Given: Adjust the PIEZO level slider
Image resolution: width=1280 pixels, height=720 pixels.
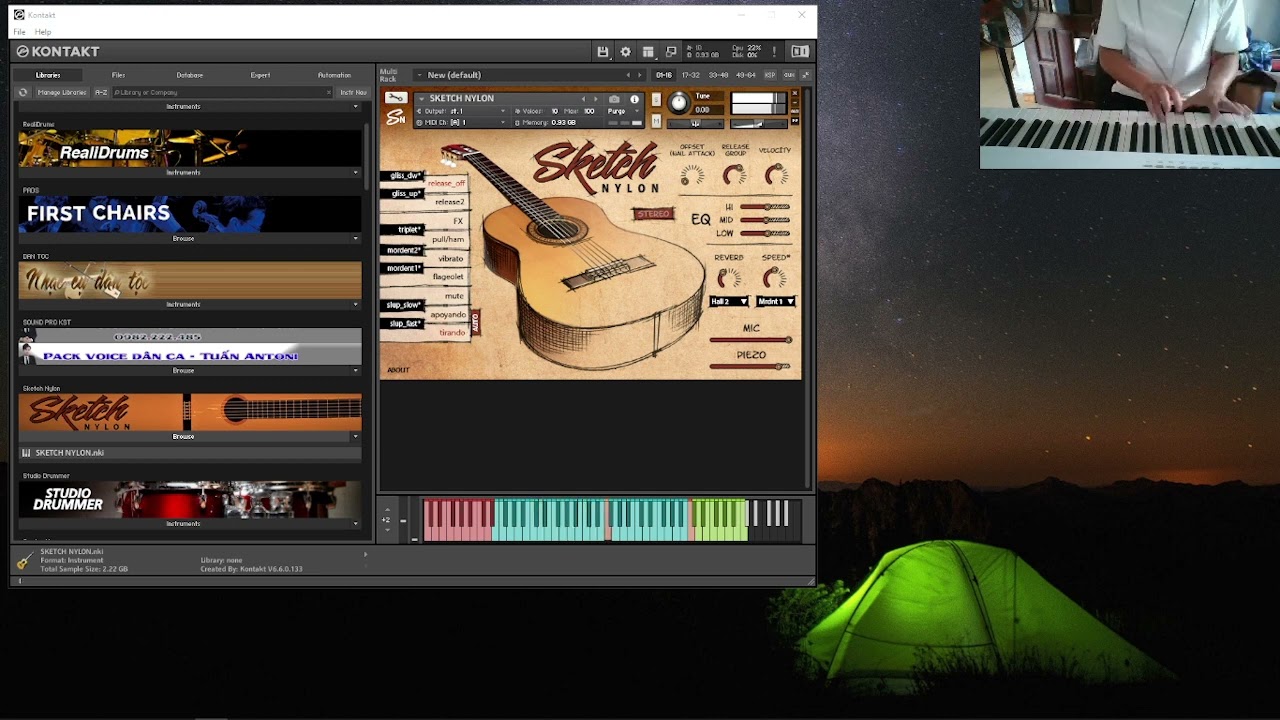Looking at the screenshot, I should point(751,367).
